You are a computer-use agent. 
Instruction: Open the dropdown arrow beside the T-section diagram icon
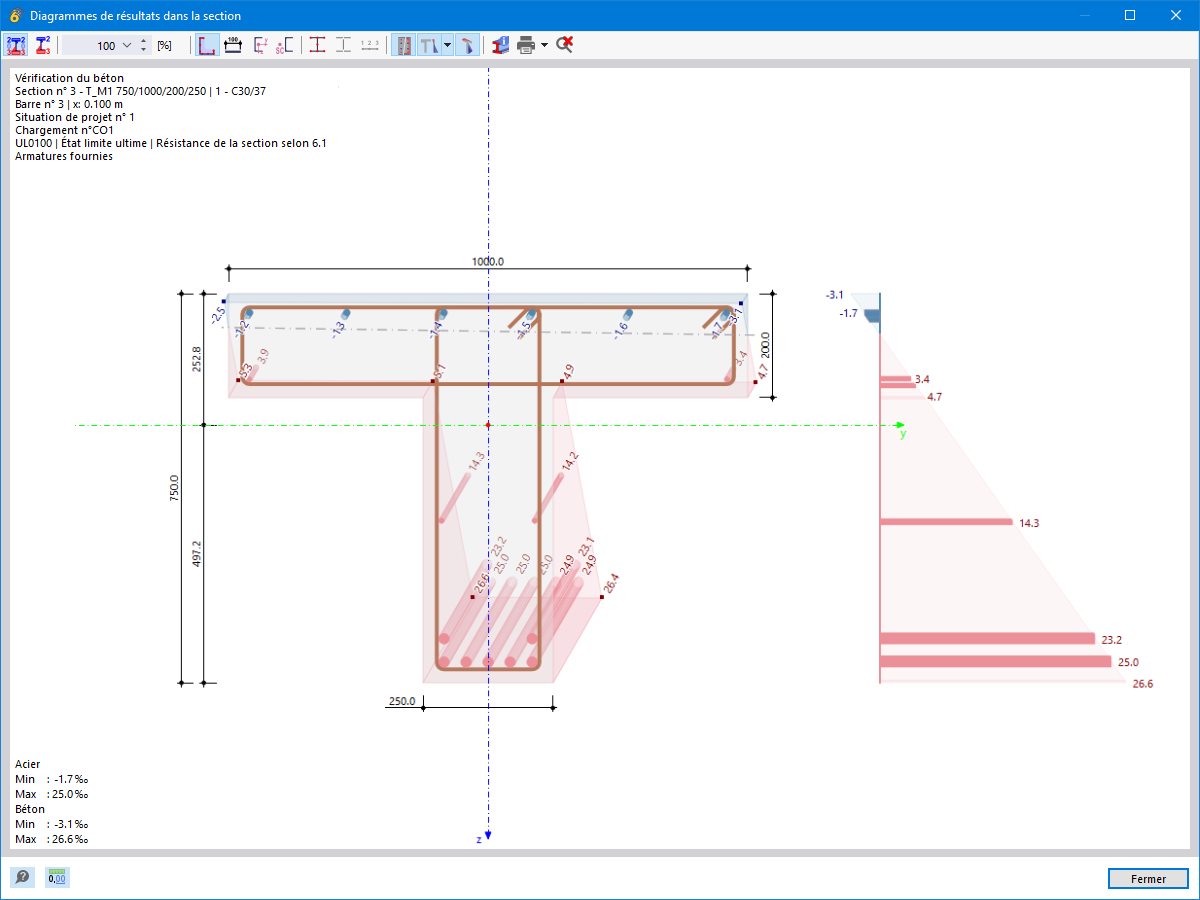click(x=447, y=45)
